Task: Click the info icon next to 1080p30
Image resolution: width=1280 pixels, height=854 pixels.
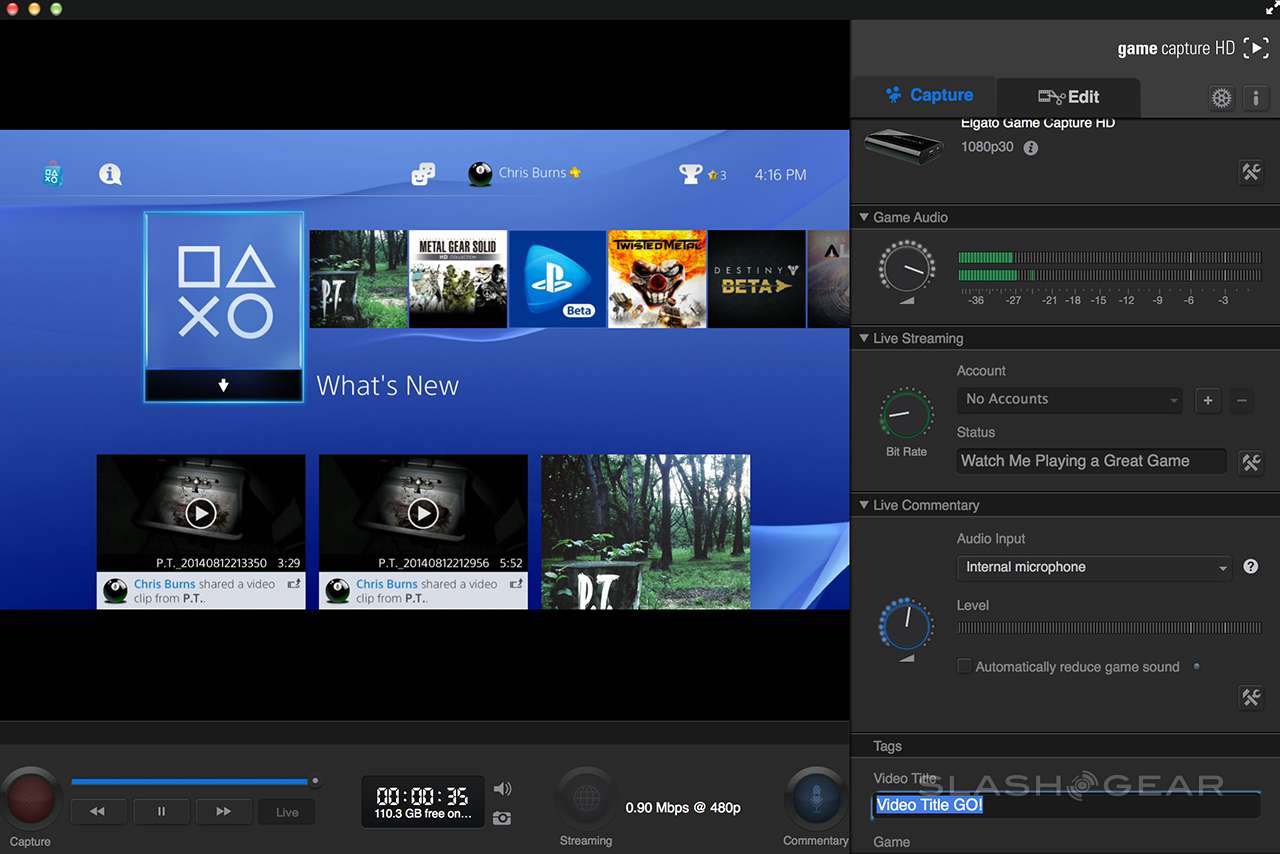Action: tap(1030, 147)
